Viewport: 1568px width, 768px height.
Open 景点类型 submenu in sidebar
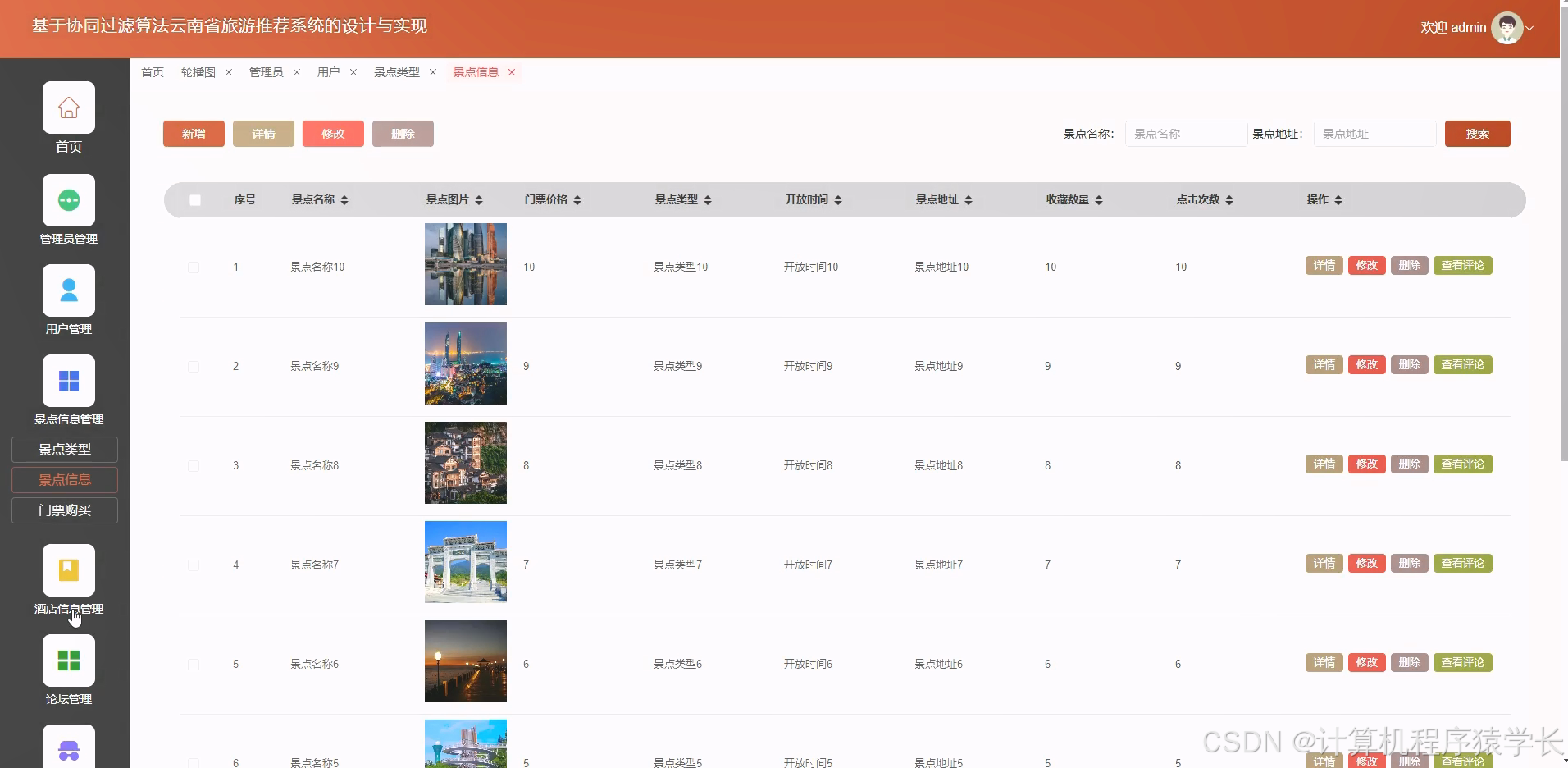tap(65, 450)
